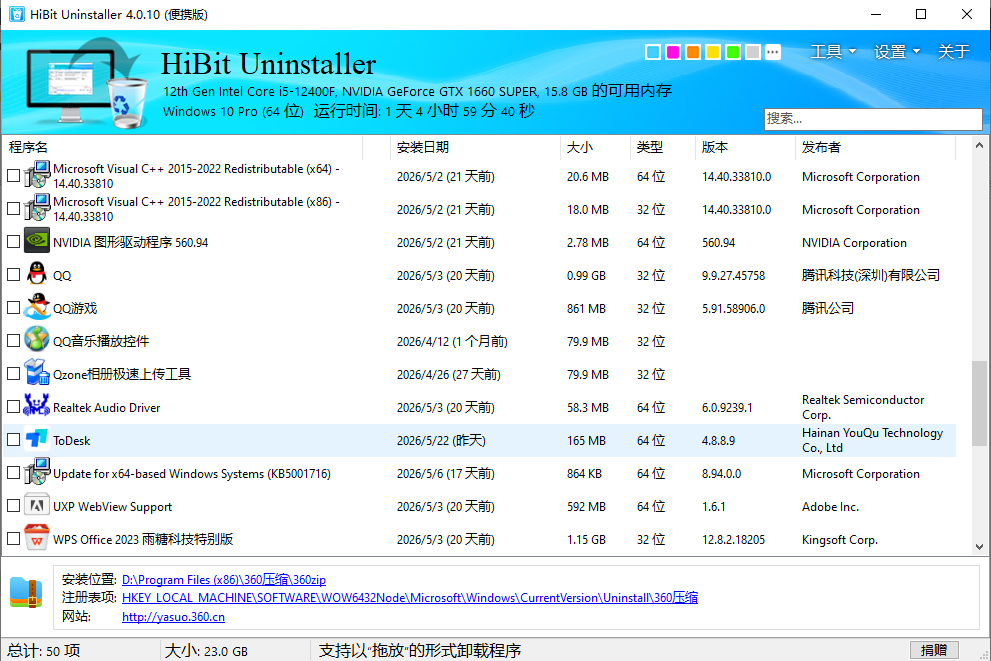Click the 360压缩 archive icon in details panel
The width and height of the screenshot is (991, 661).
coord(27,593)
